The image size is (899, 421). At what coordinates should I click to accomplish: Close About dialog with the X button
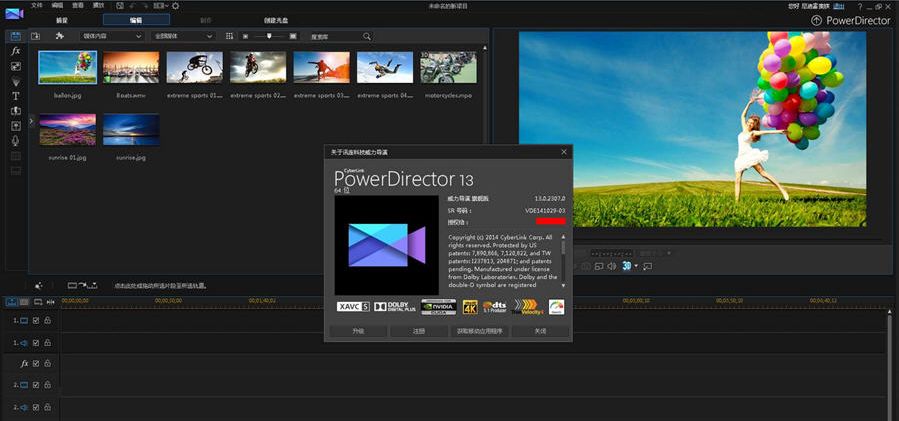(564, 152)
